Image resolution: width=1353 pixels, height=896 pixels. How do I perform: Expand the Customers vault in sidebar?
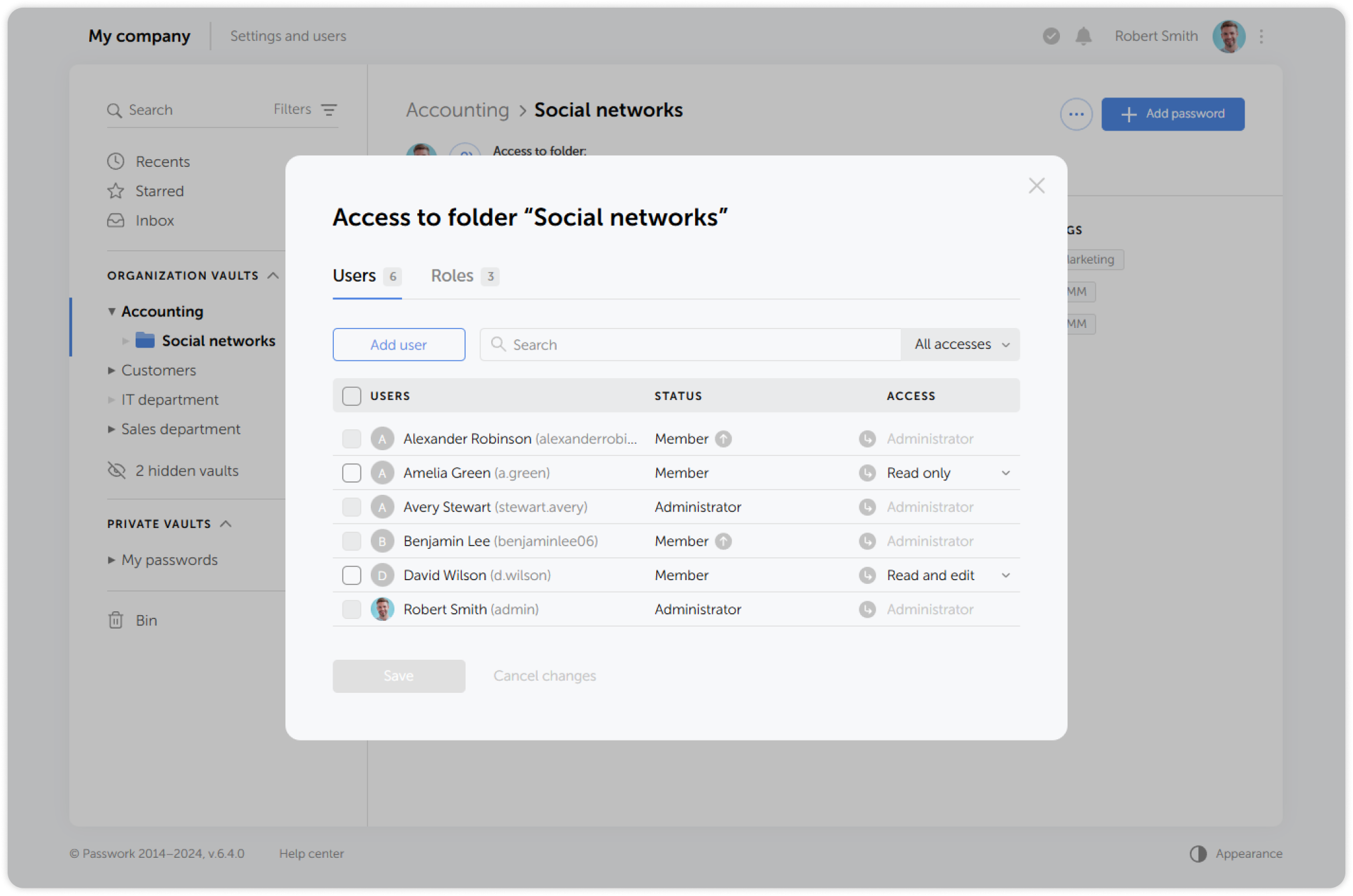click(x=111, y=370)
